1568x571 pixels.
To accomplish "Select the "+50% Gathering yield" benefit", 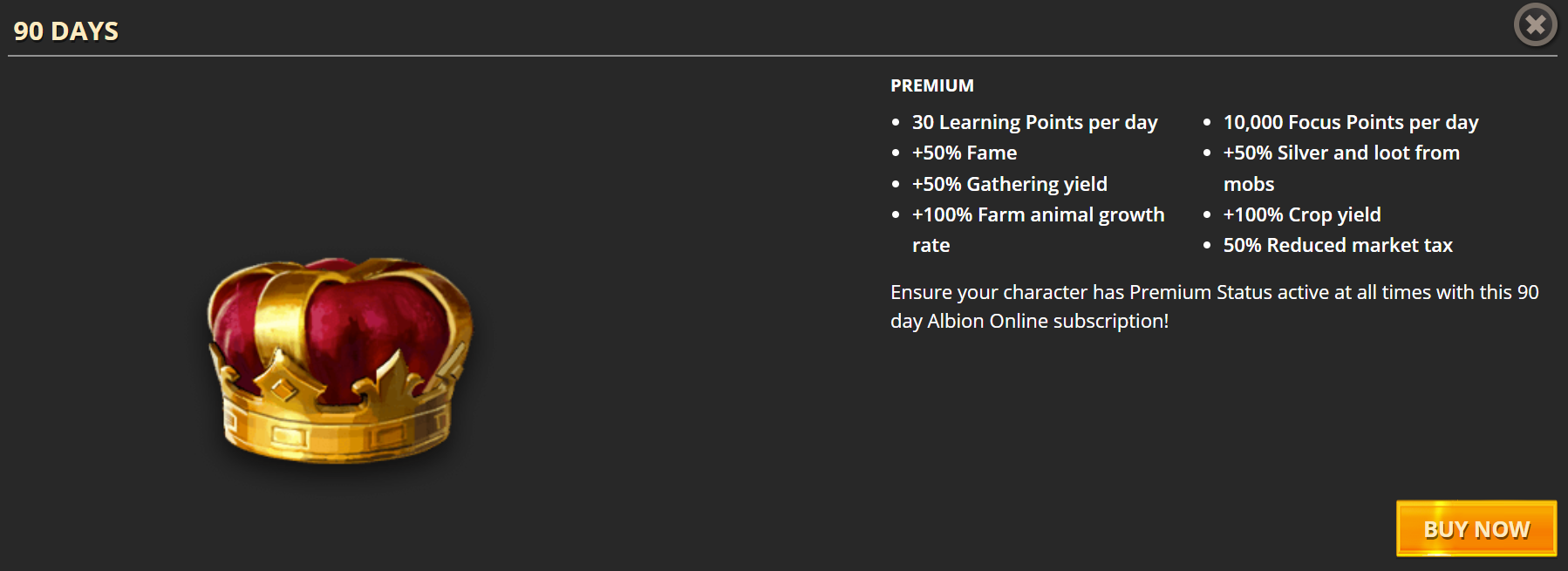I will [x=1010, y=185].
